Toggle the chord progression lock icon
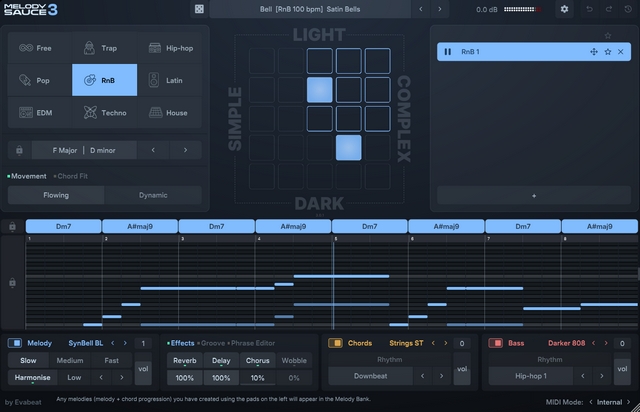This screenshot has height=412, width=640. point(12,226)
